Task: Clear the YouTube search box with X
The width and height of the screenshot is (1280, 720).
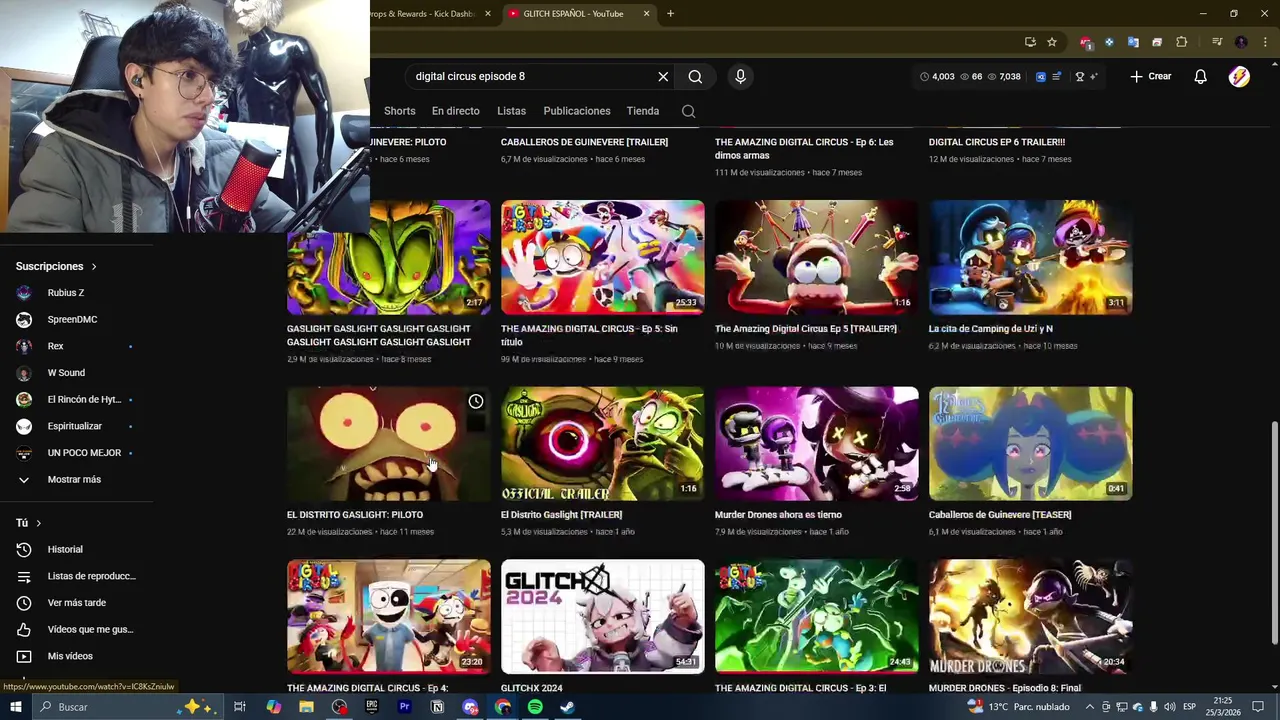Action: 663,76
